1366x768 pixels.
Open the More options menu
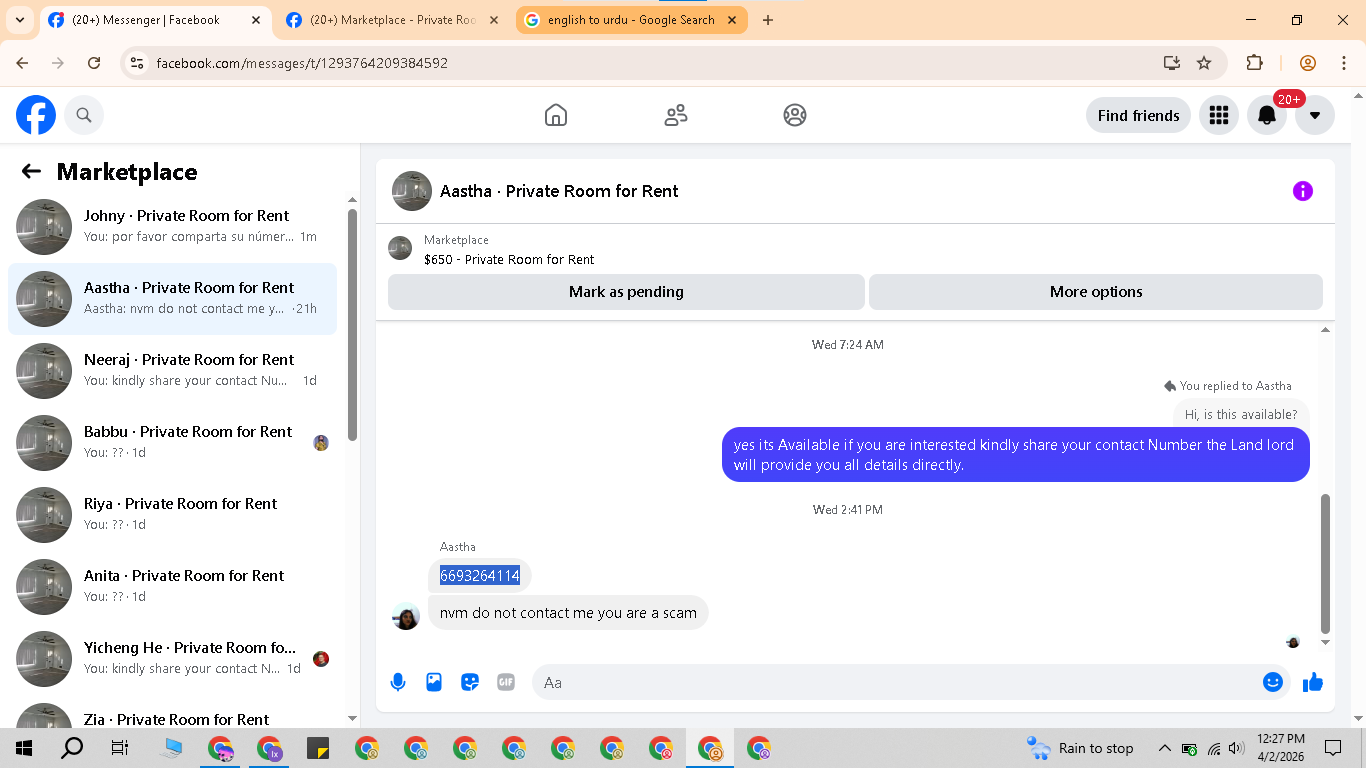pyautogui.click(x=1096, y=292)
